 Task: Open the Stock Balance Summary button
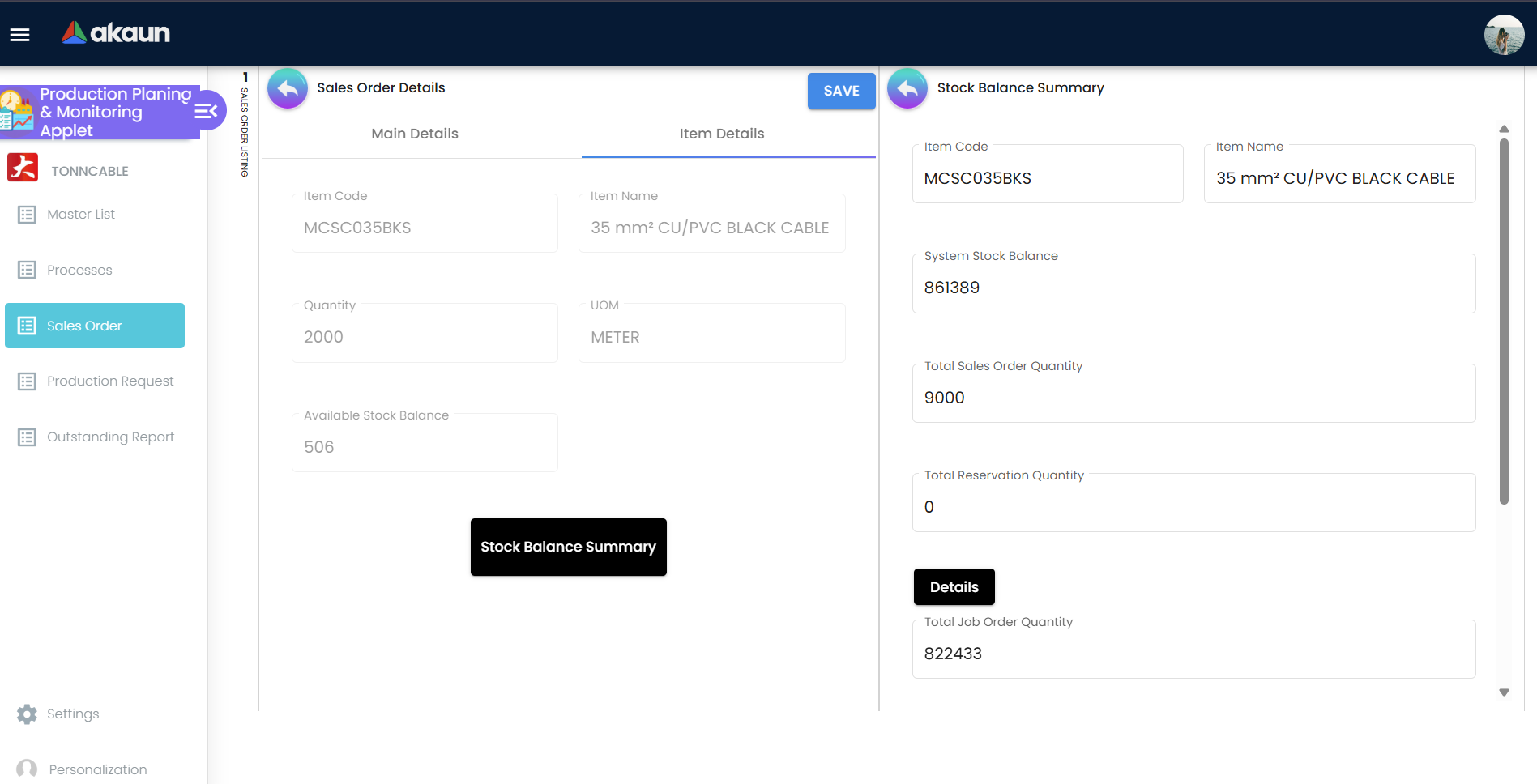tap(568, 547)
